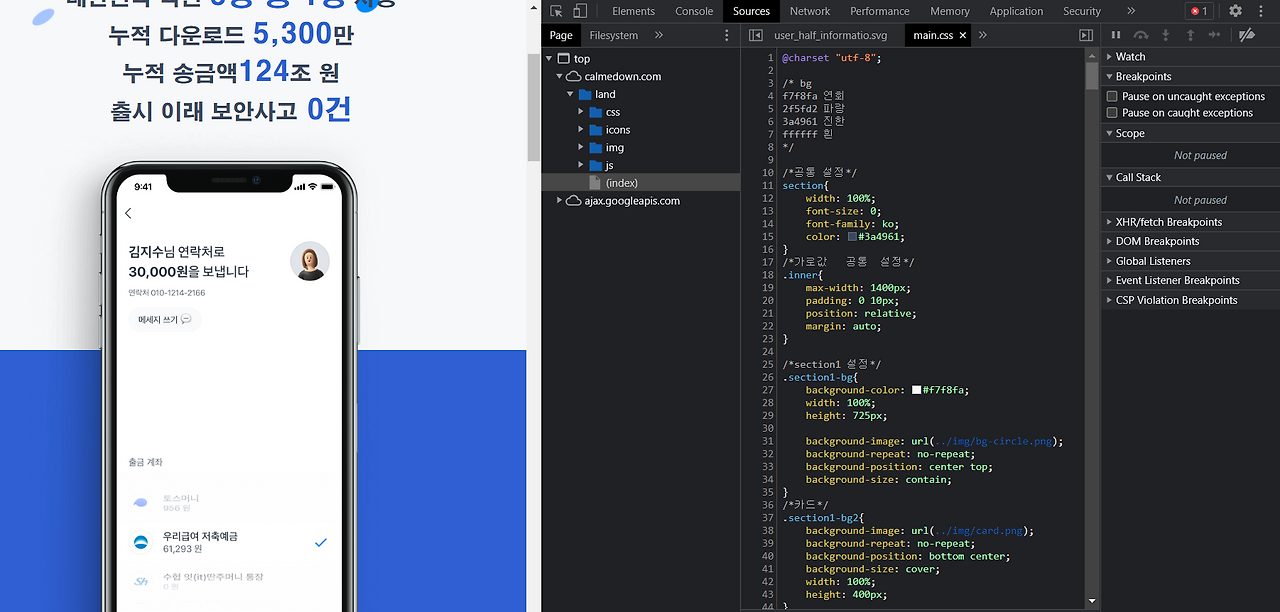Click the top frame window icon
The height and width of the screenshot is (612, 1280).
(563, 59)
